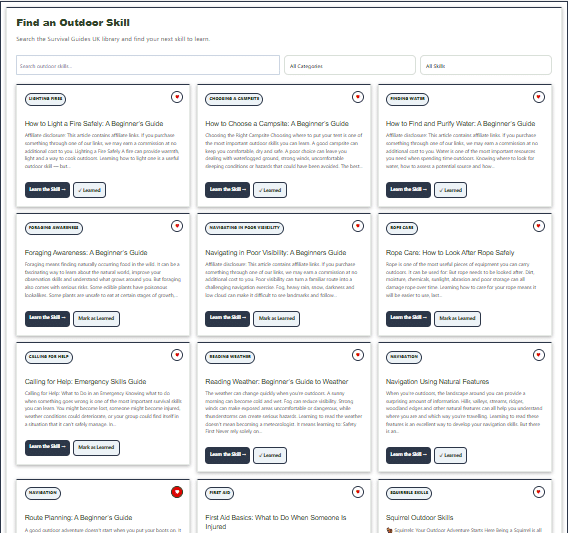The height and width of the screenshot is (533, 568).
Task: Unmark Choose a Campsite as learned
Action: 270,190
